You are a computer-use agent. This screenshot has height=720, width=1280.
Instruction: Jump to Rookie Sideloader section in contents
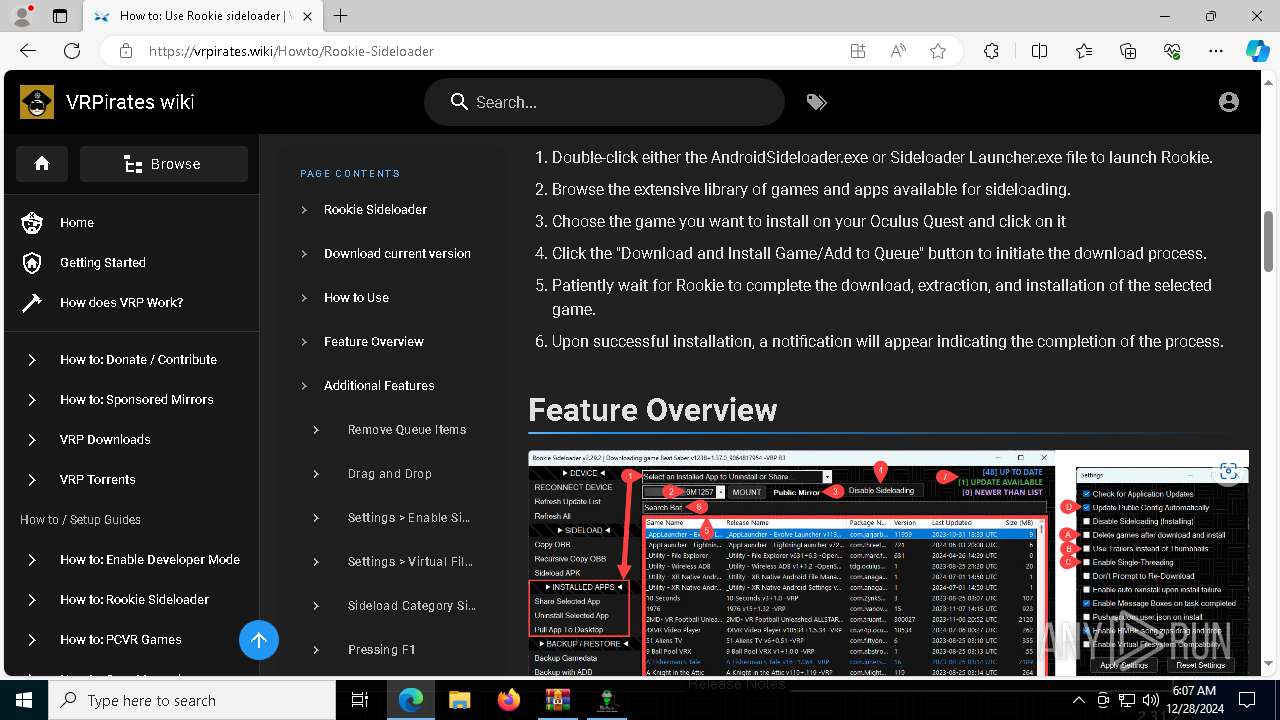point(375,209)
